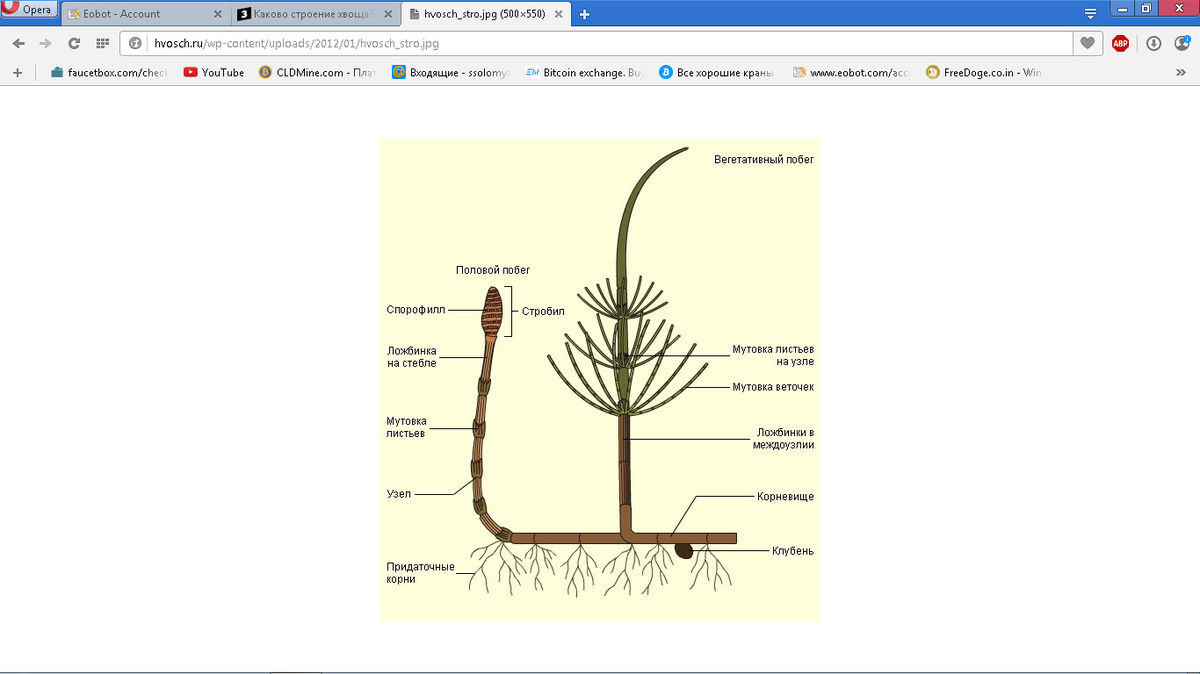The height and width of the screenshot is (674, 1200).
Task: Click the 'Стробил' label
Action: [x=543, y=311]
